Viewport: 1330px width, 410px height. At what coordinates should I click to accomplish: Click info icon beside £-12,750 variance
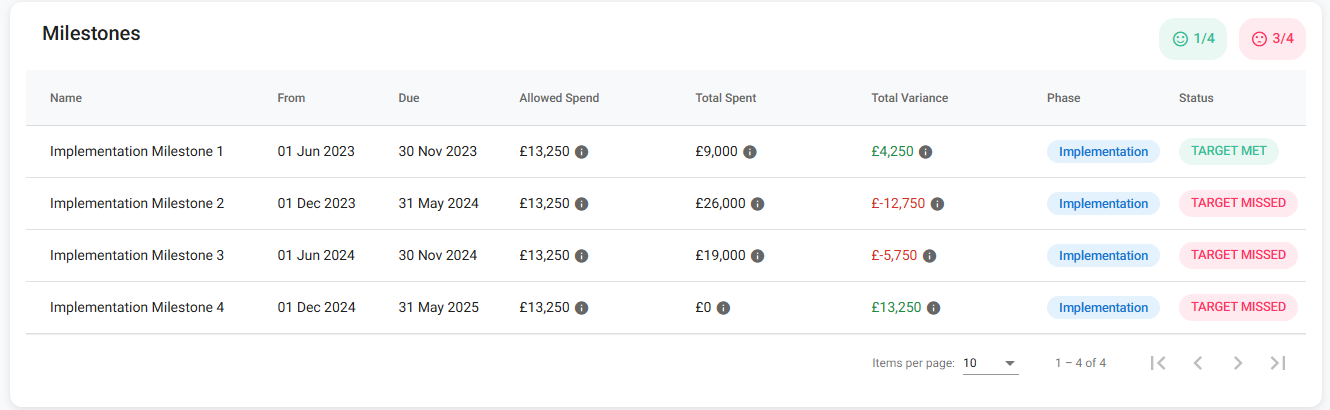click(937, 204)
